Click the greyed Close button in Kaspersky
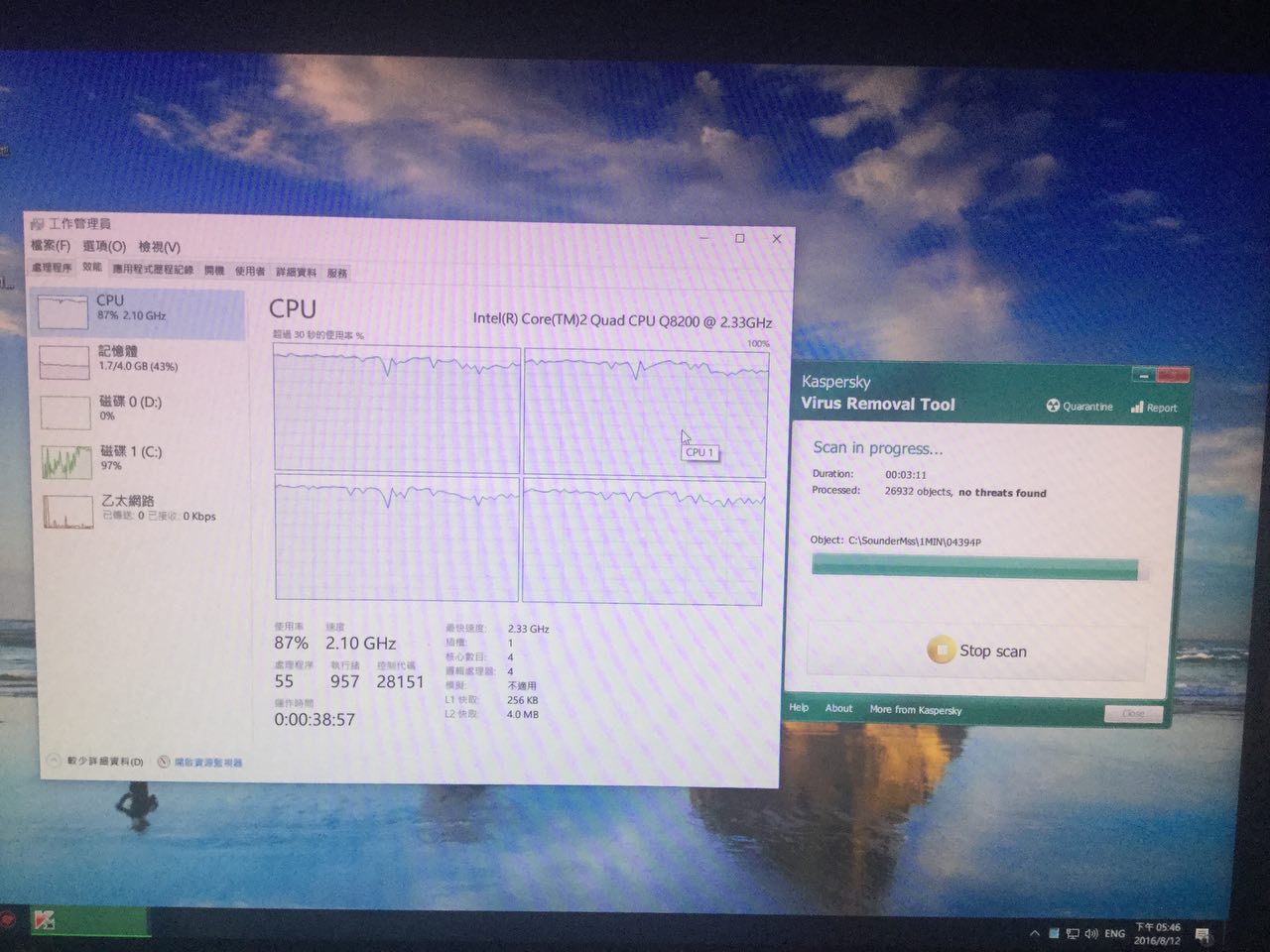The height and width of the screenshot is (952, 1270). (1133, 713)
